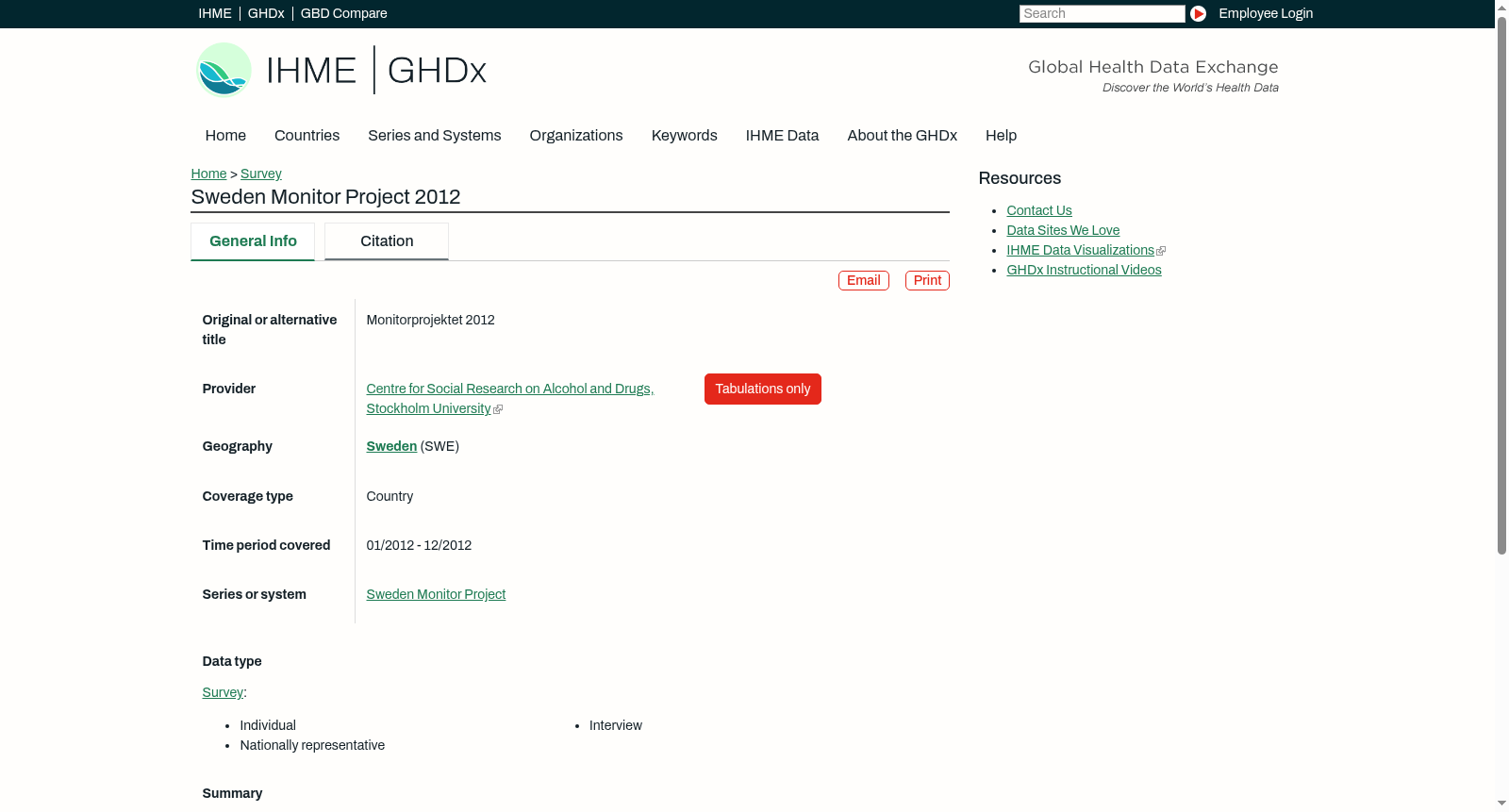Image resolution: width=1509 pixels, height=812 pixels.
Task: Click the Monitorprojektet 2012 title text
Action: (x=430, y=320)
